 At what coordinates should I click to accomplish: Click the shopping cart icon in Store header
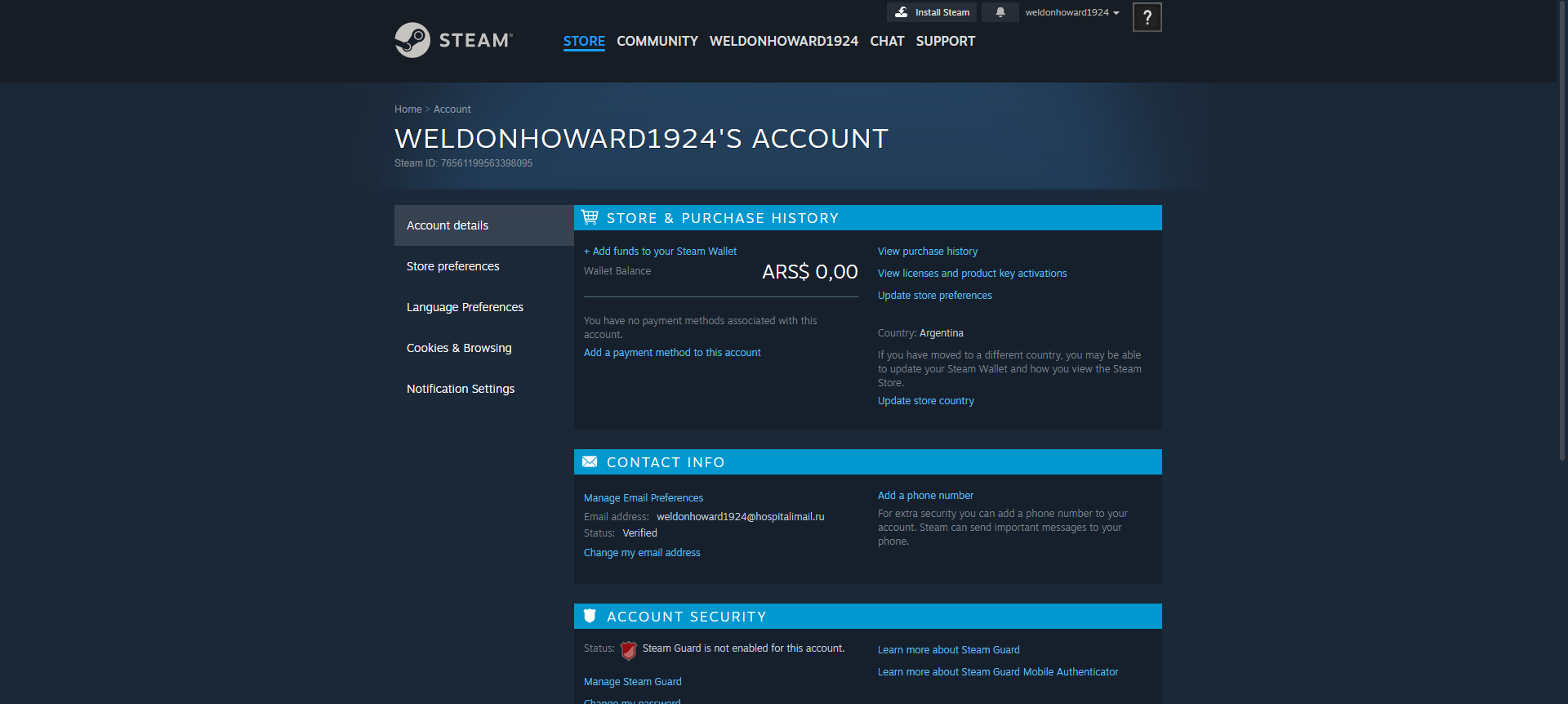coord(590,217)
